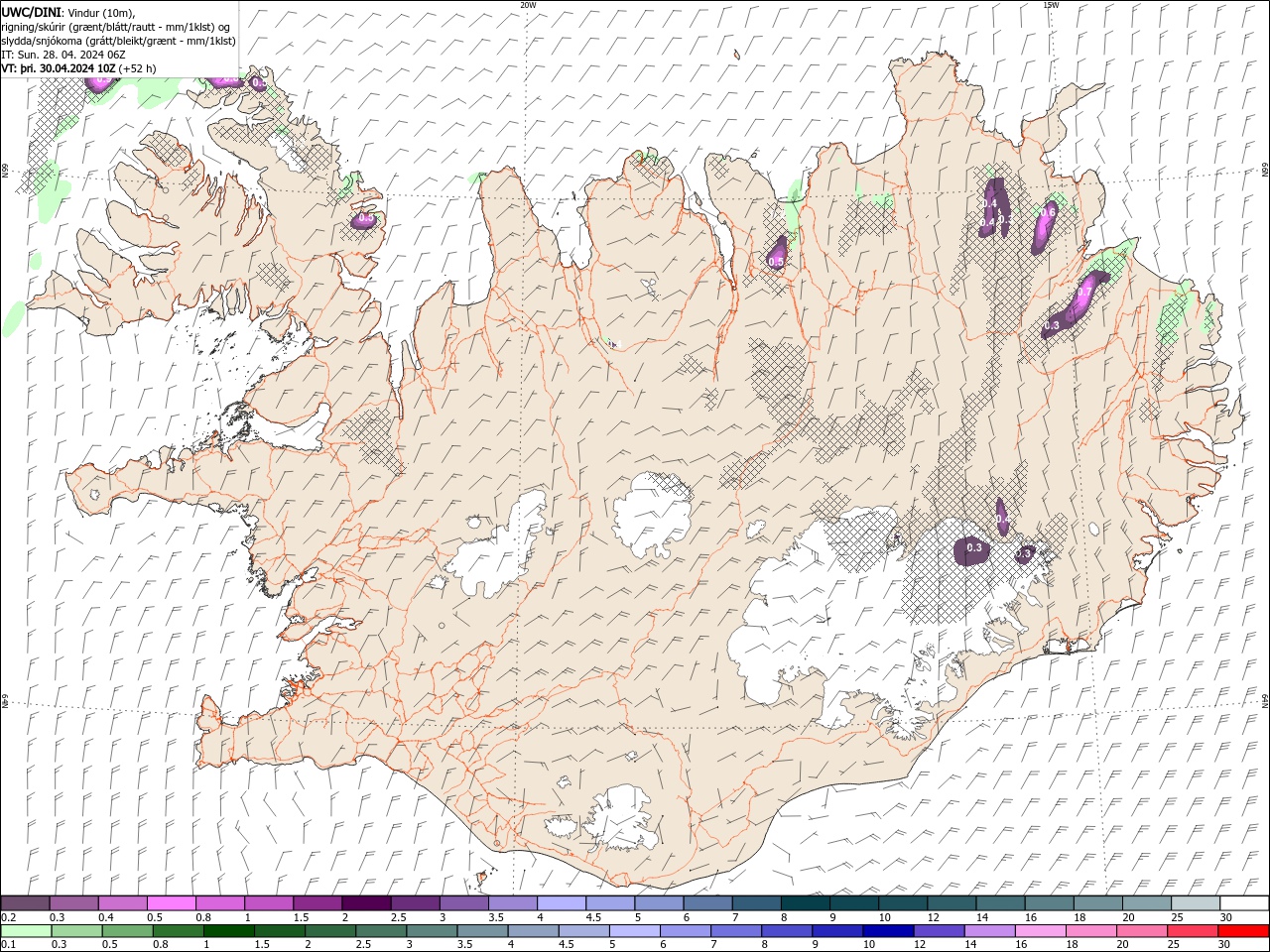Click the Hofsjökull glacier in central Iceland

pos(652,516)
